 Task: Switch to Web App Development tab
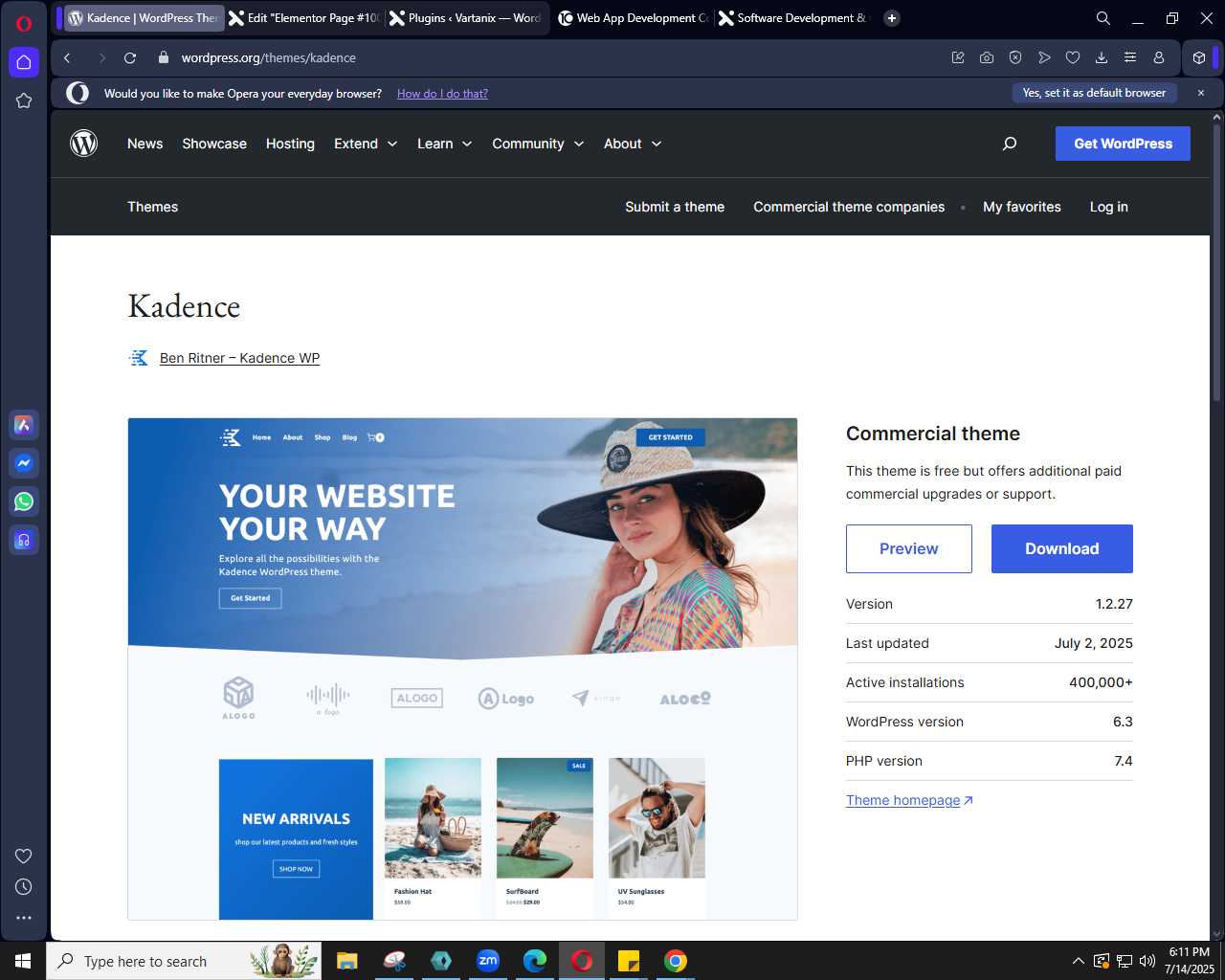[633, 18]
